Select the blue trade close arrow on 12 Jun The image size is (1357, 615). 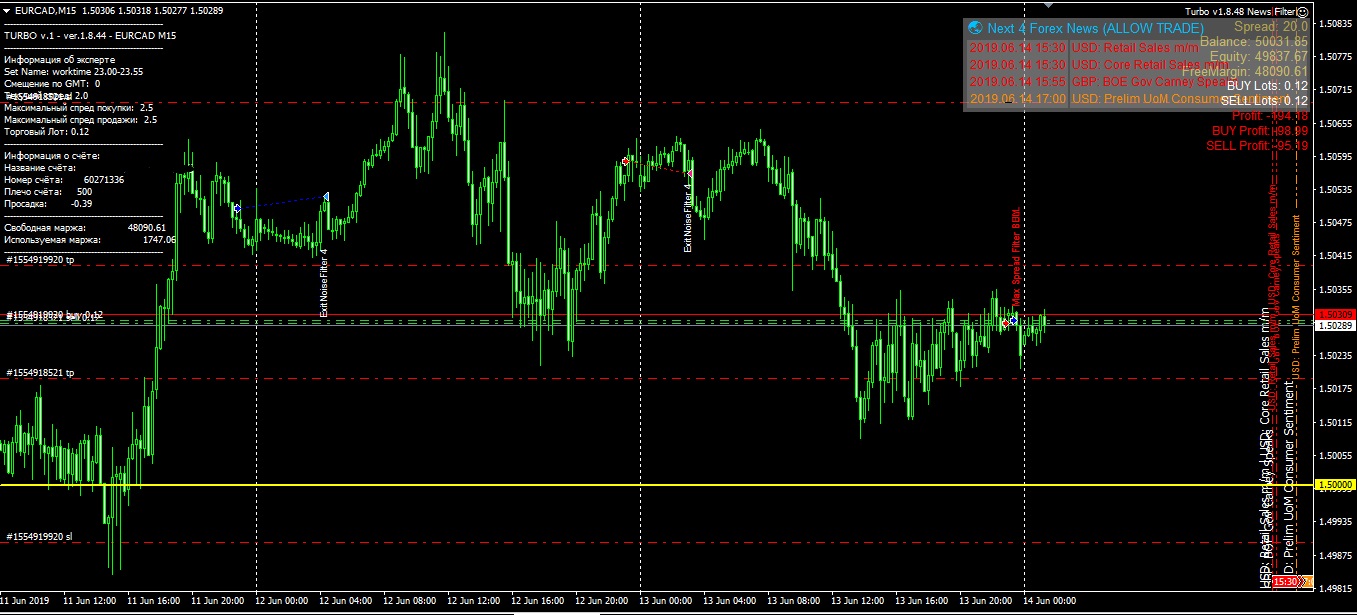[x=326, y=197]
